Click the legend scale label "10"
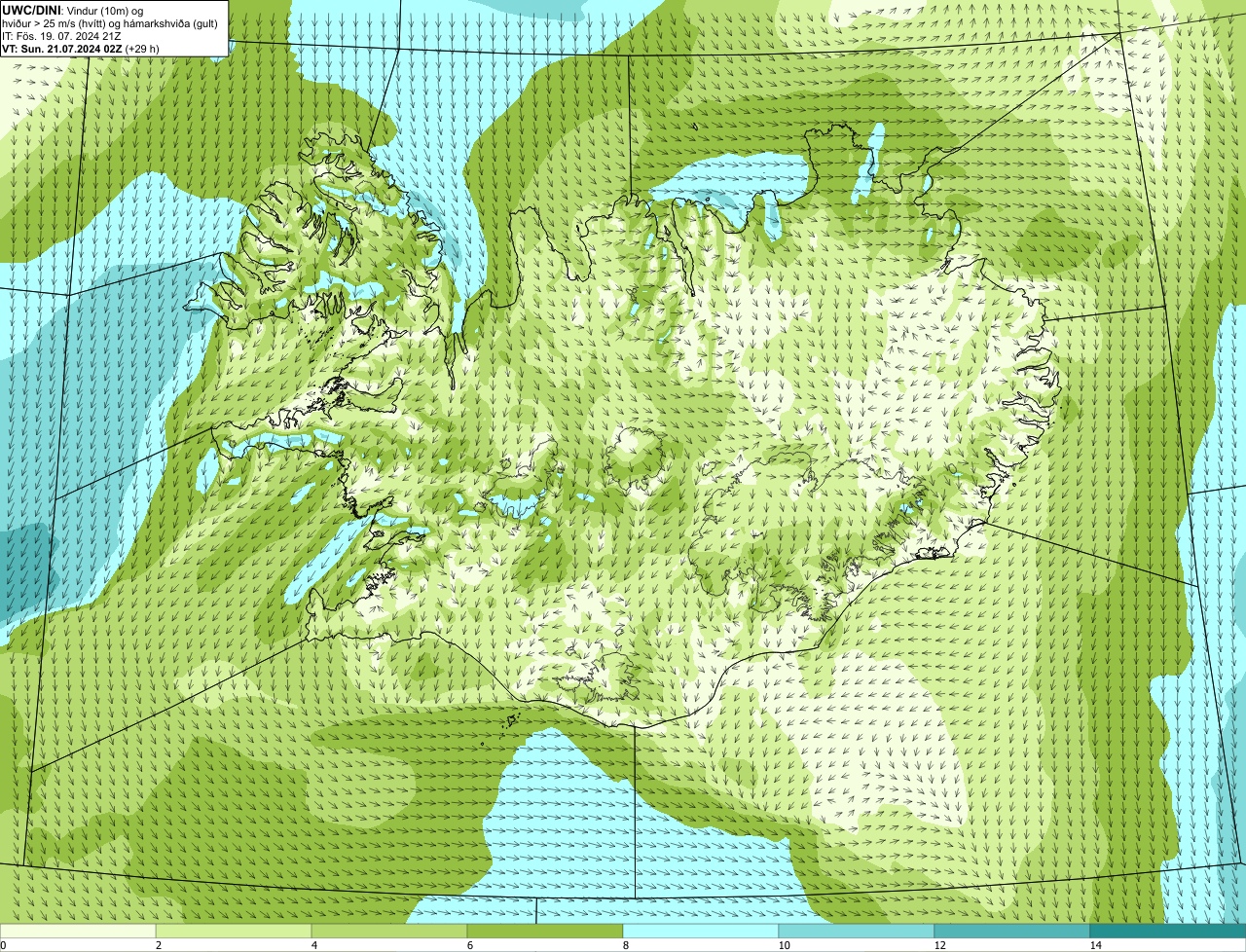The image size is (1246, 952). [x=784, y=945]
